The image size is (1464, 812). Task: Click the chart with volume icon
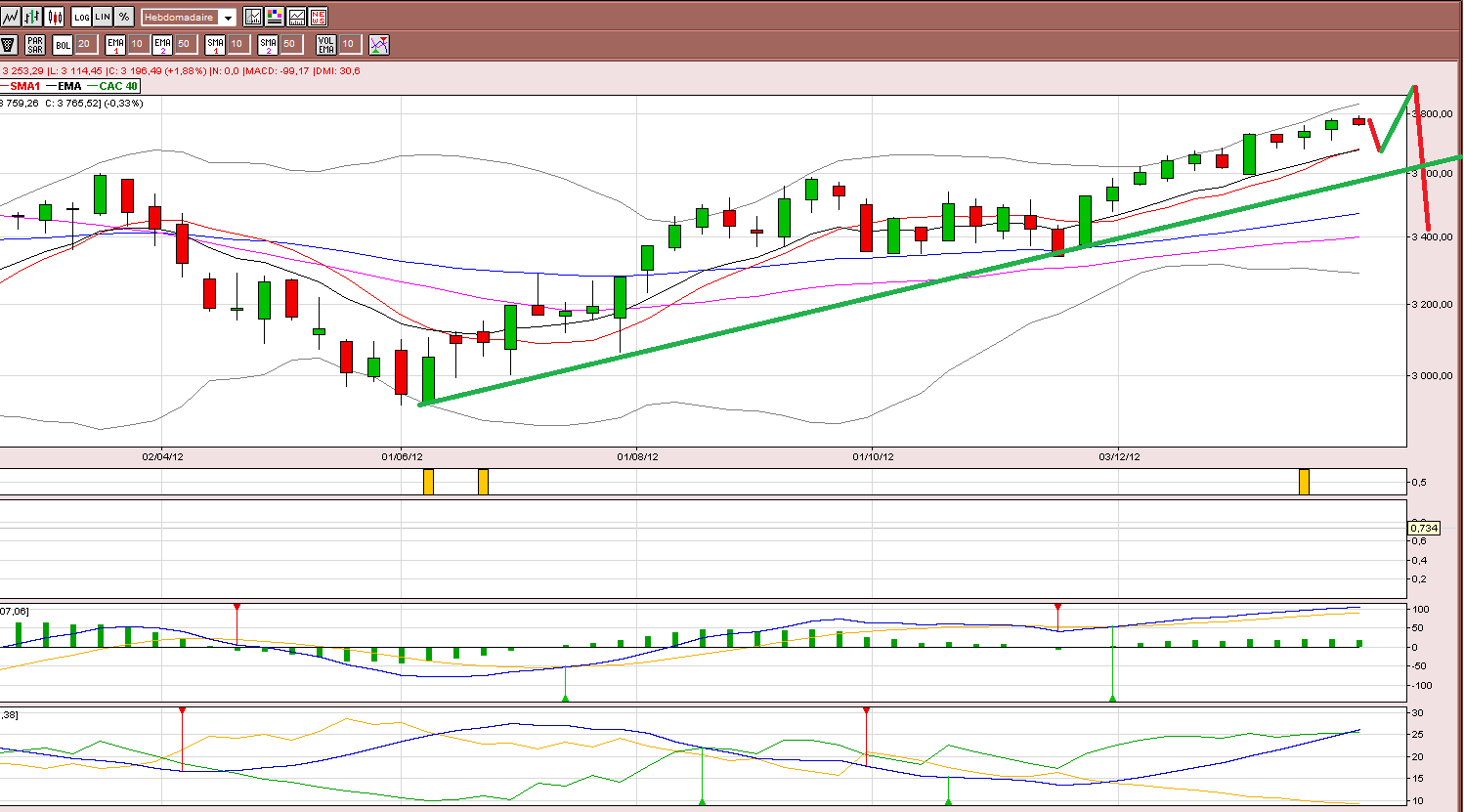point(296,17)
